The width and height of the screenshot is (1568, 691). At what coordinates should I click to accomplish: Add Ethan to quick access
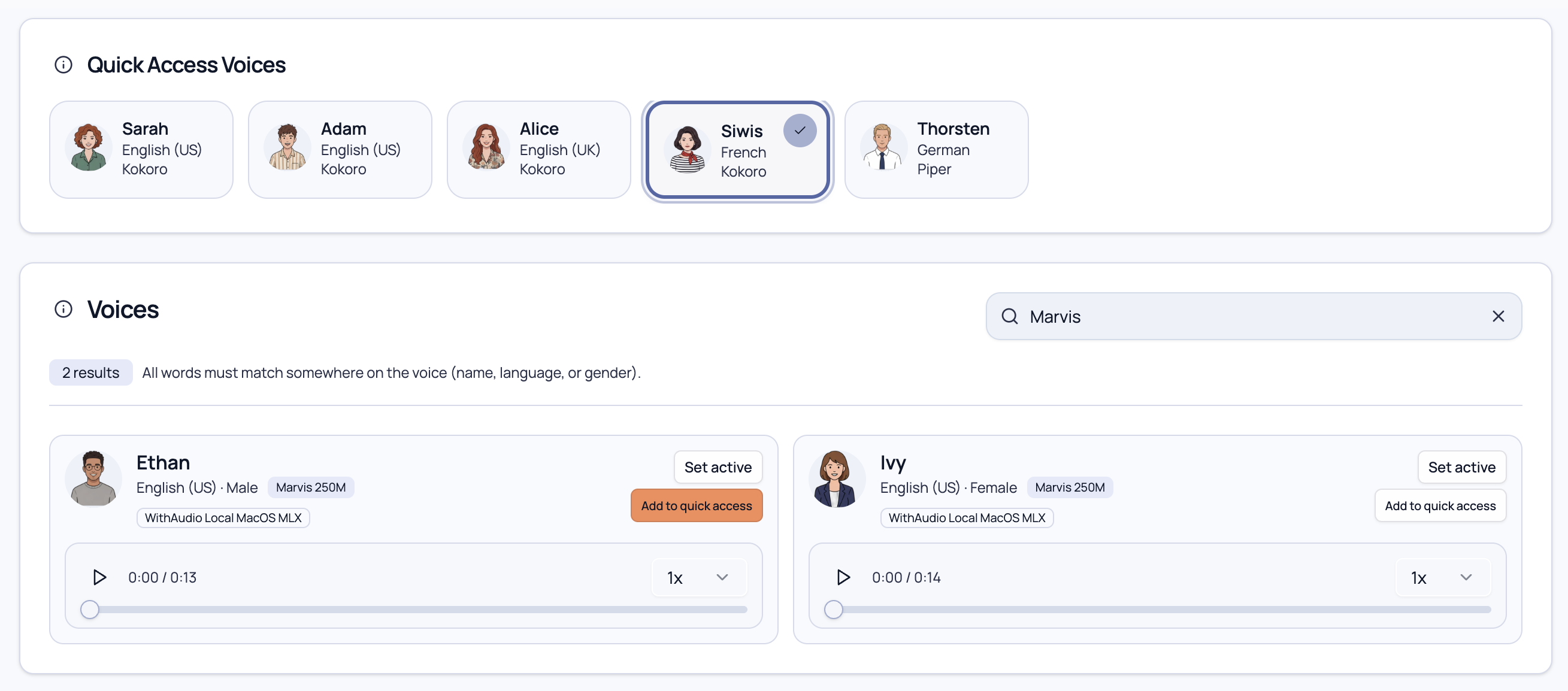point(697,505)
